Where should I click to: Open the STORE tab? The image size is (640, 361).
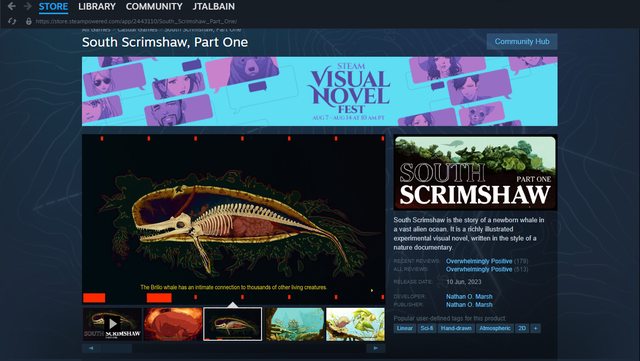tap(53, 7)
